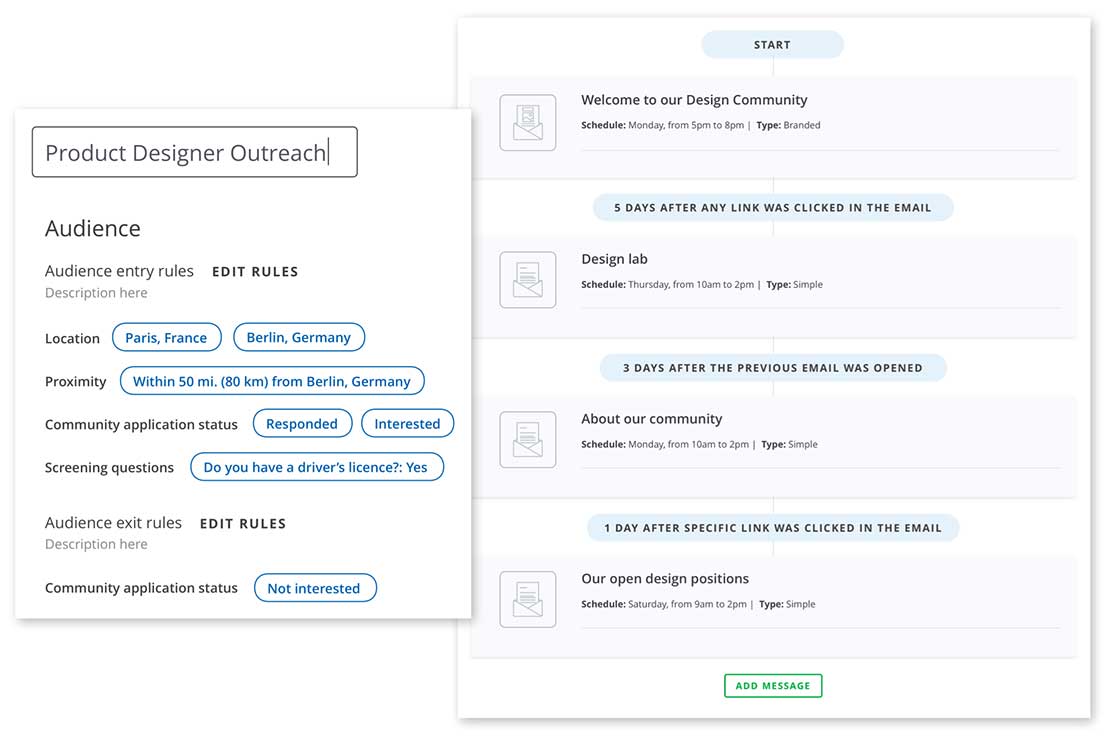Click the 1 day after specific link trigger
The width and height of the screenshot is (1116, 737).
772,528
